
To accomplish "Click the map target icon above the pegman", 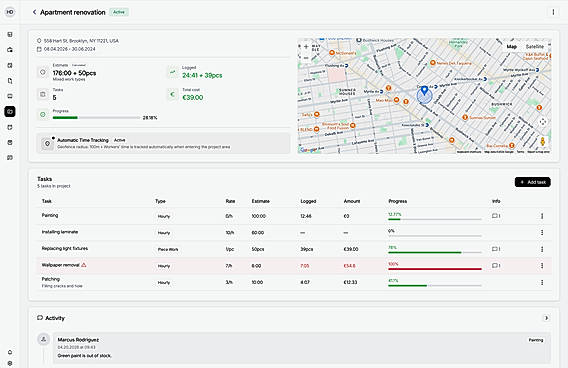I will [x=543, y=122].
